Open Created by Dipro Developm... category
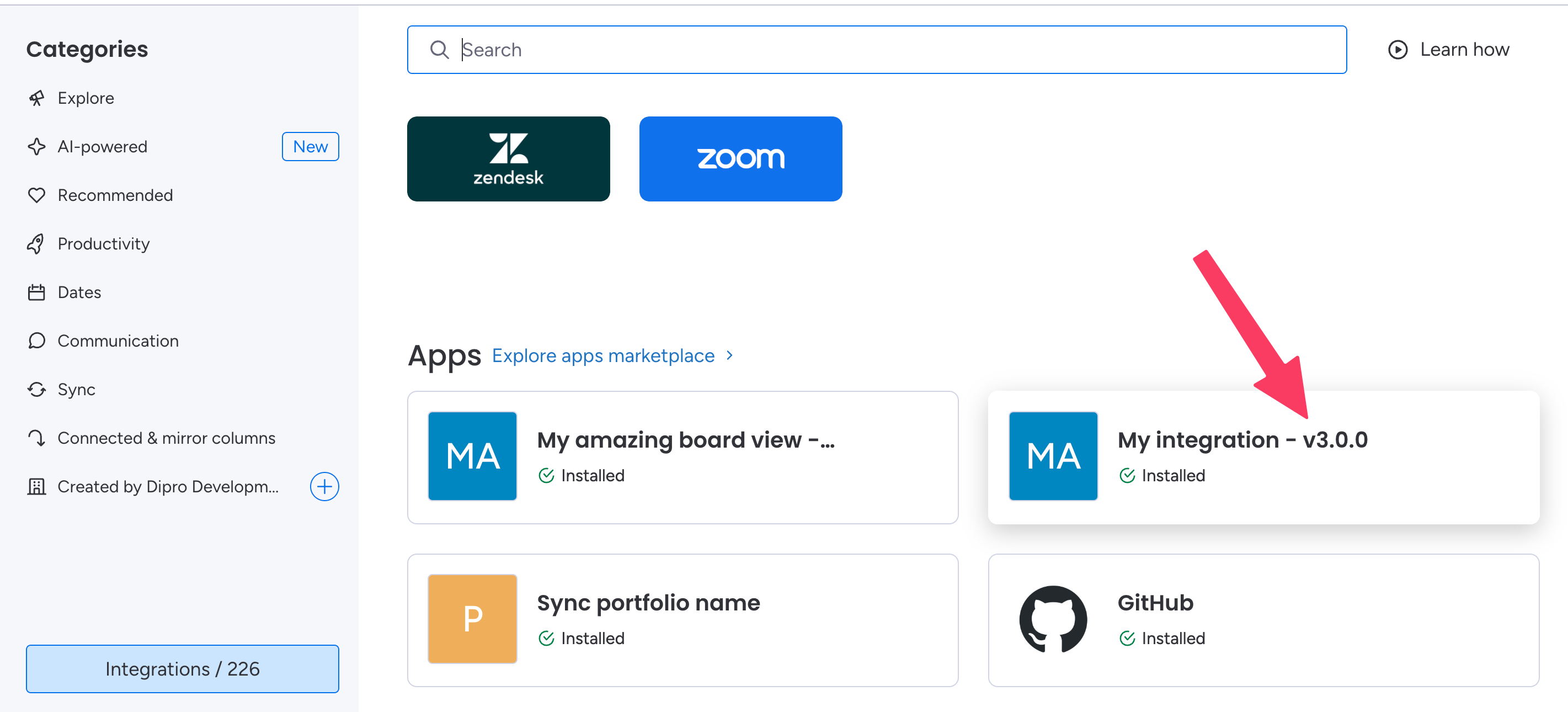Viewport: 1568px width, 712px height. pos(168,487)
